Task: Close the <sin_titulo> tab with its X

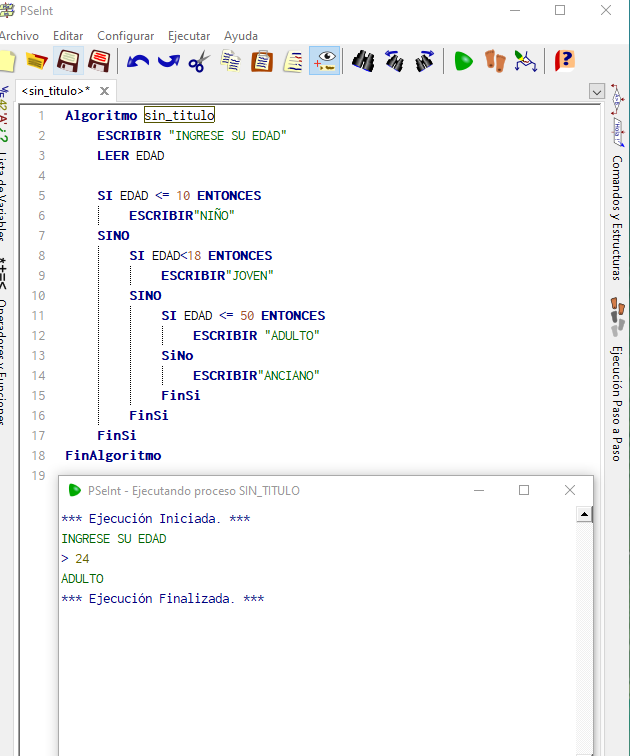Action: tap(104, 91)
